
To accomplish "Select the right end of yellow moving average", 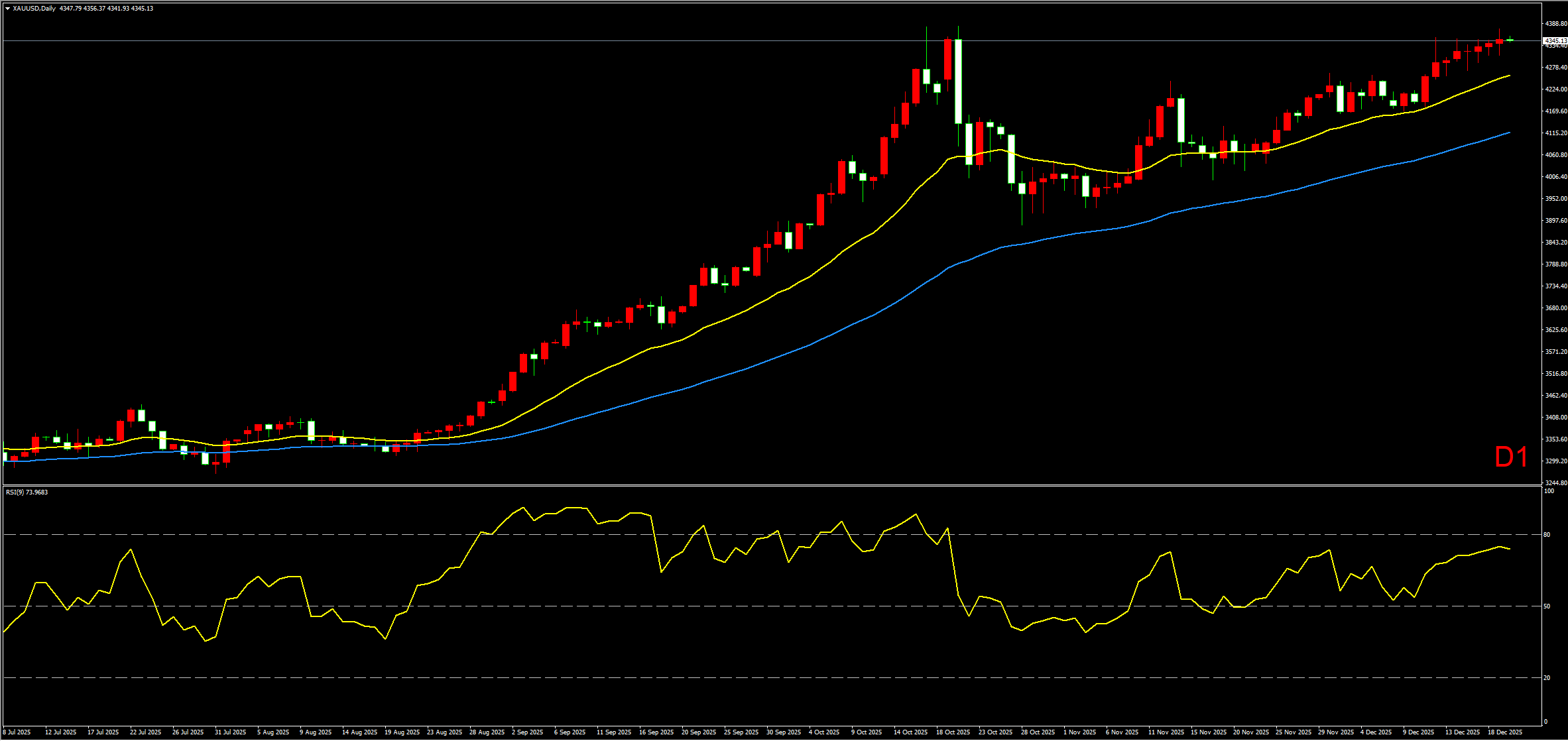I will [x=1510, y=76].
